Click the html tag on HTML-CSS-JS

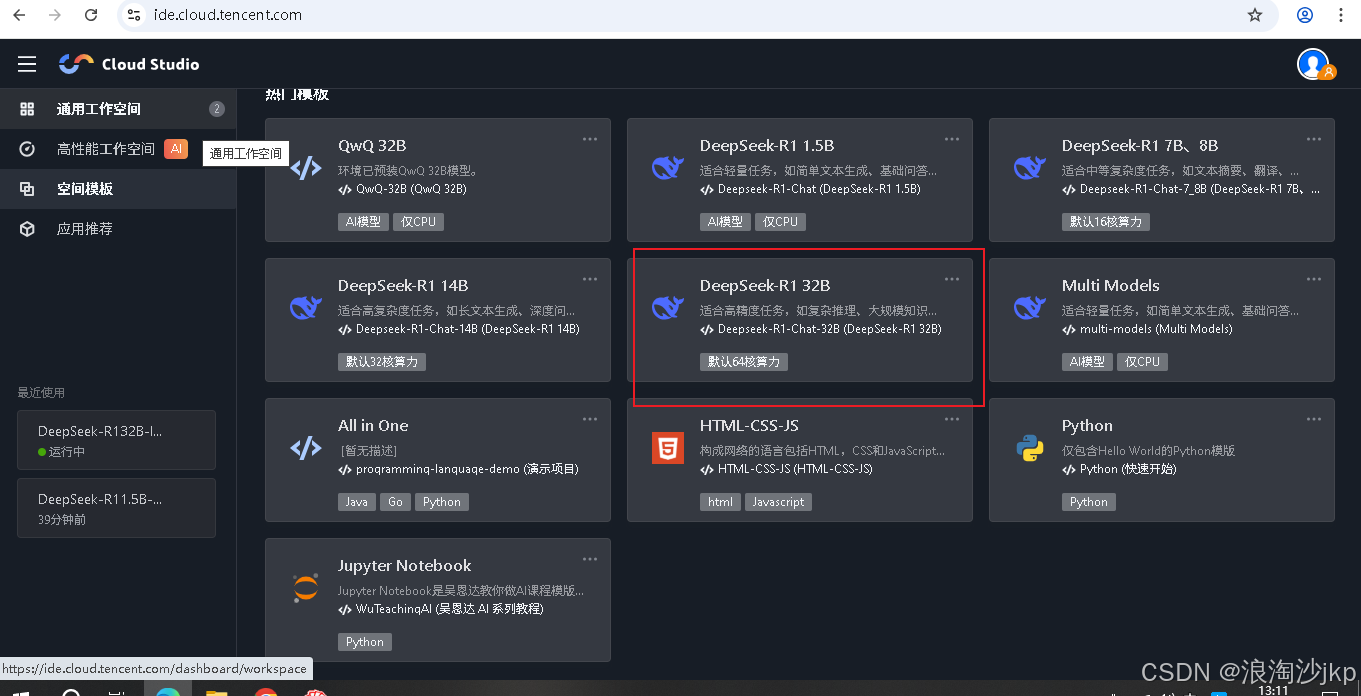point(720,502)
